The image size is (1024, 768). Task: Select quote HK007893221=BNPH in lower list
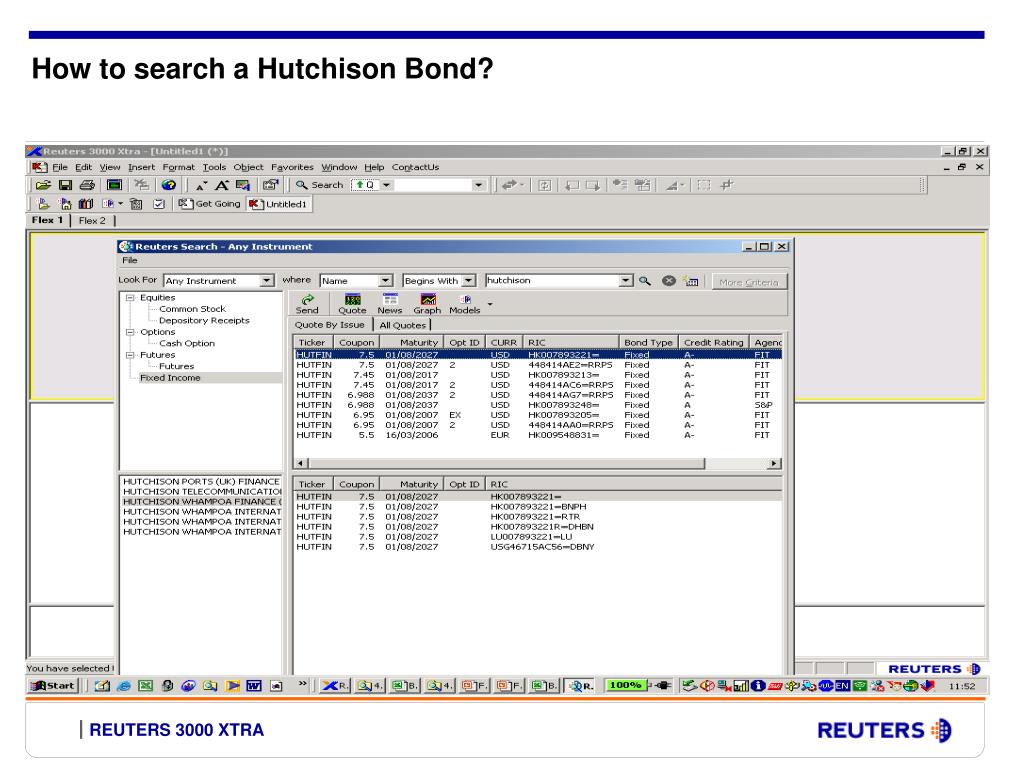click(x=537, y=507)
